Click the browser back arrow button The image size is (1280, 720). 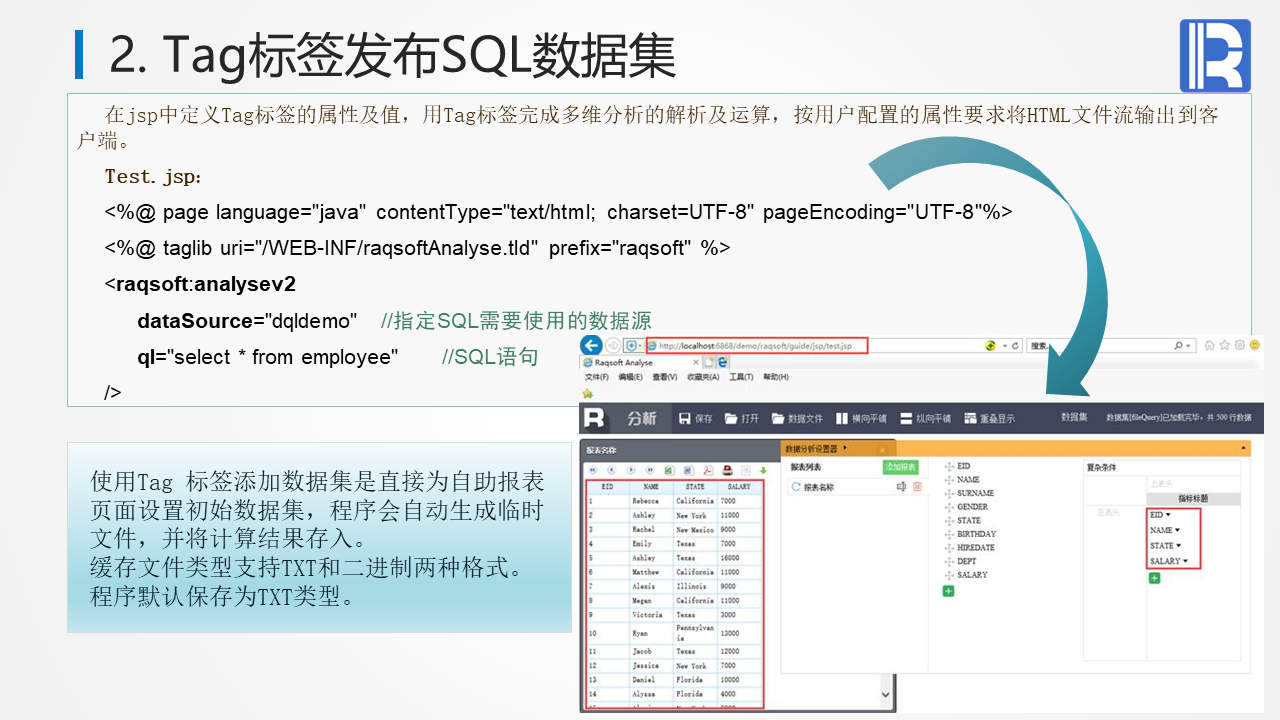pyautogui.click(x=591, y=345)
